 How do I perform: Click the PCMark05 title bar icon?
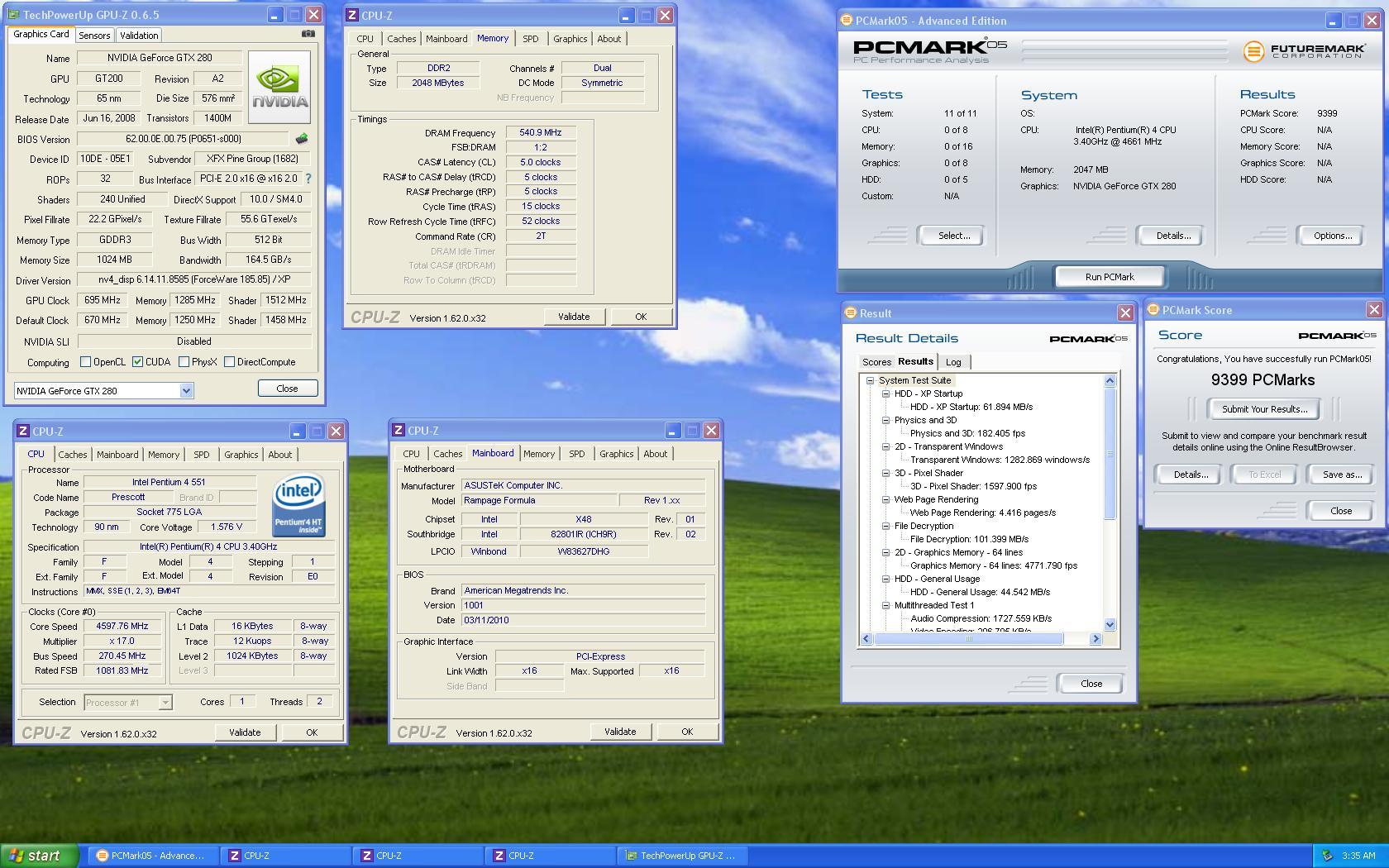coord(847,21)
